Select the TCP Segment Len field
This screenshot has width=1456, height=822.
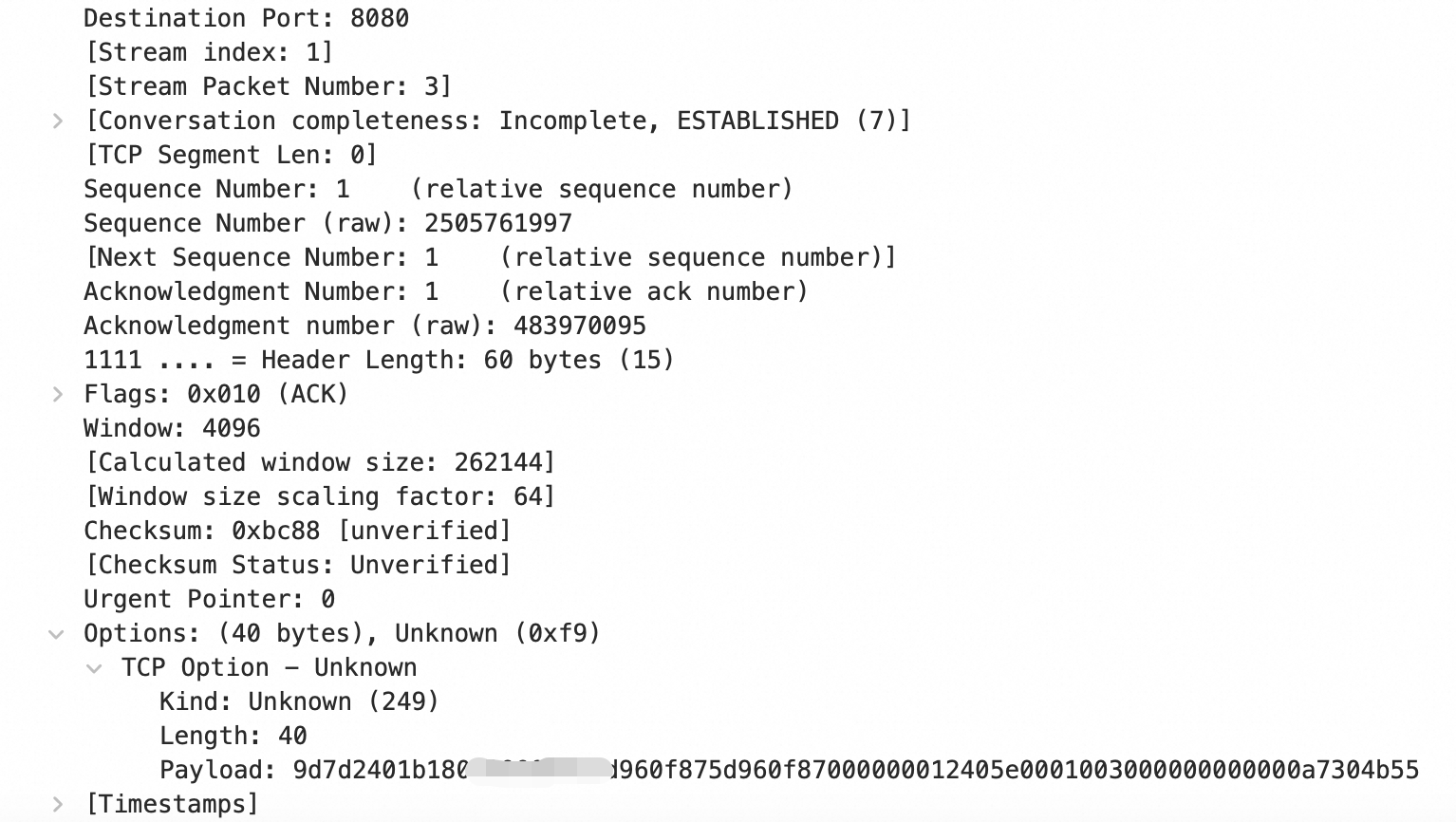tap(231, 155)
